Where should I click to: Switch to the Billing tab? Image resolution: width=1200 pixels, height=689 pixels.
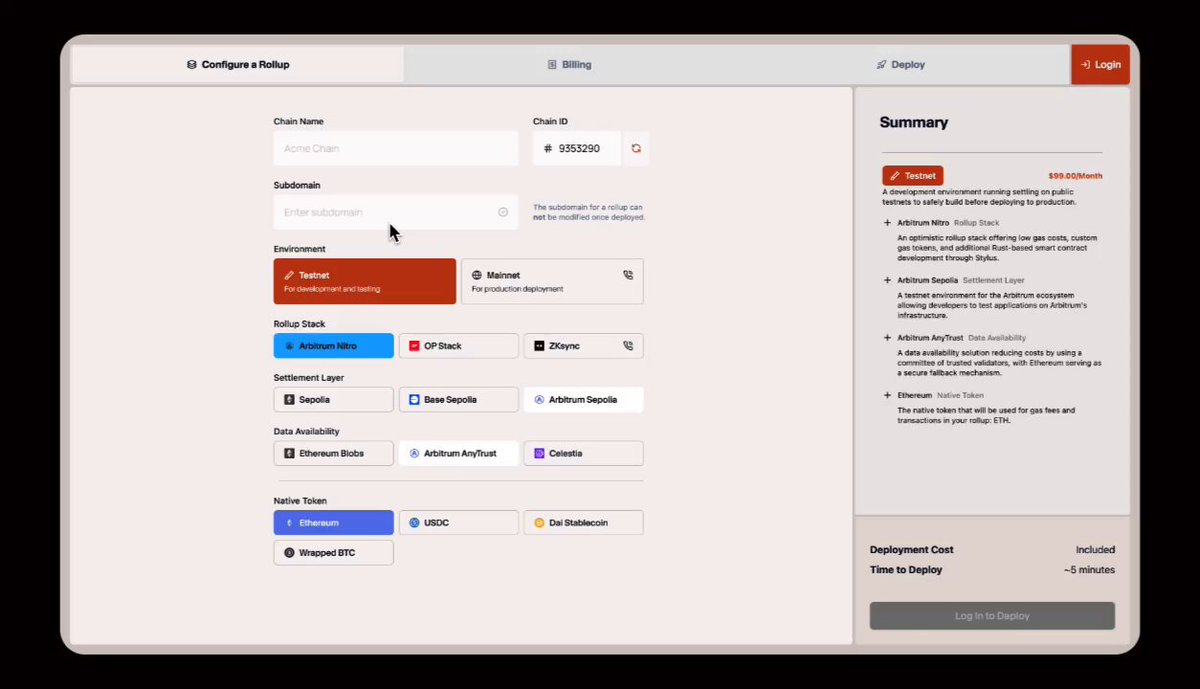pos(570,64)
